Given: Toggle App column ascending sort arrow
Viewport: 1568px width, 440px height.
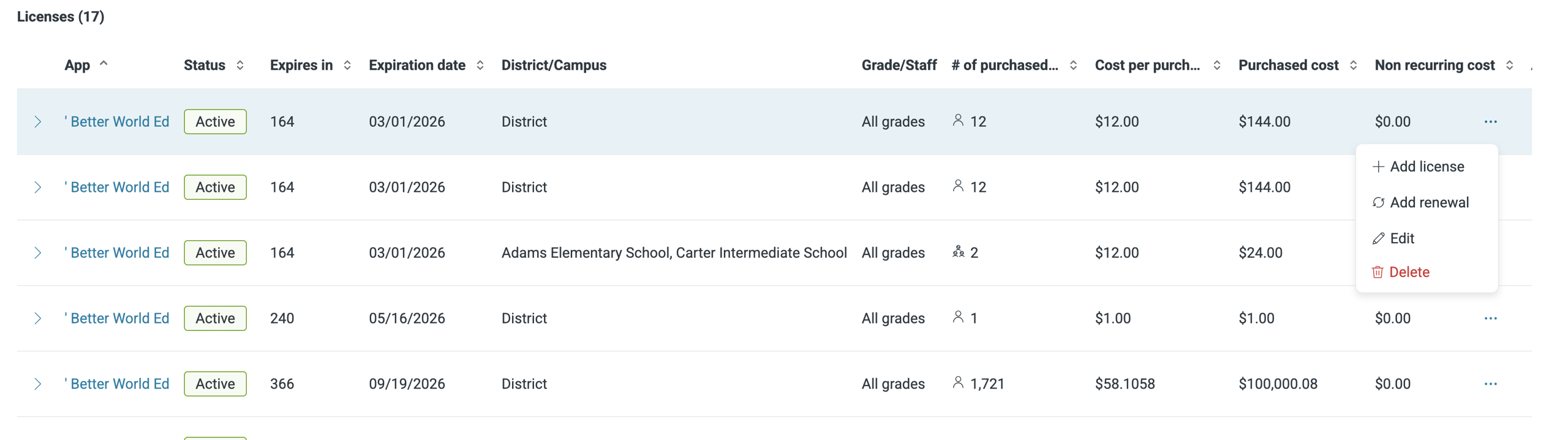Looking at the screenshot, I should tap(104, 63).
